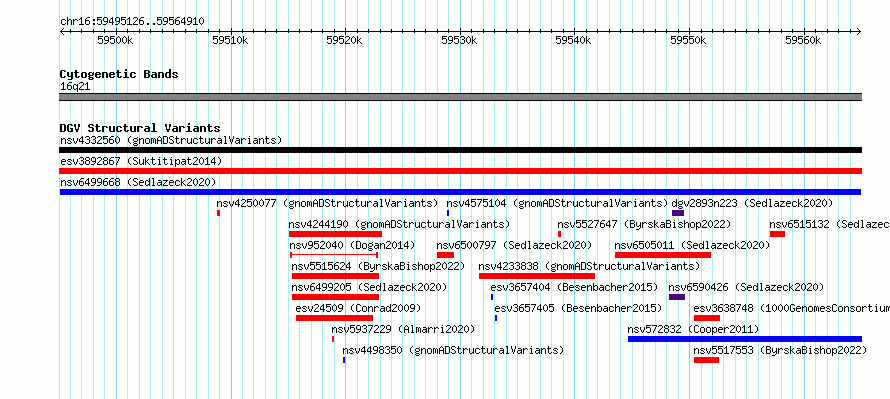Select the red nsv6500797 bar

(445, 255)
